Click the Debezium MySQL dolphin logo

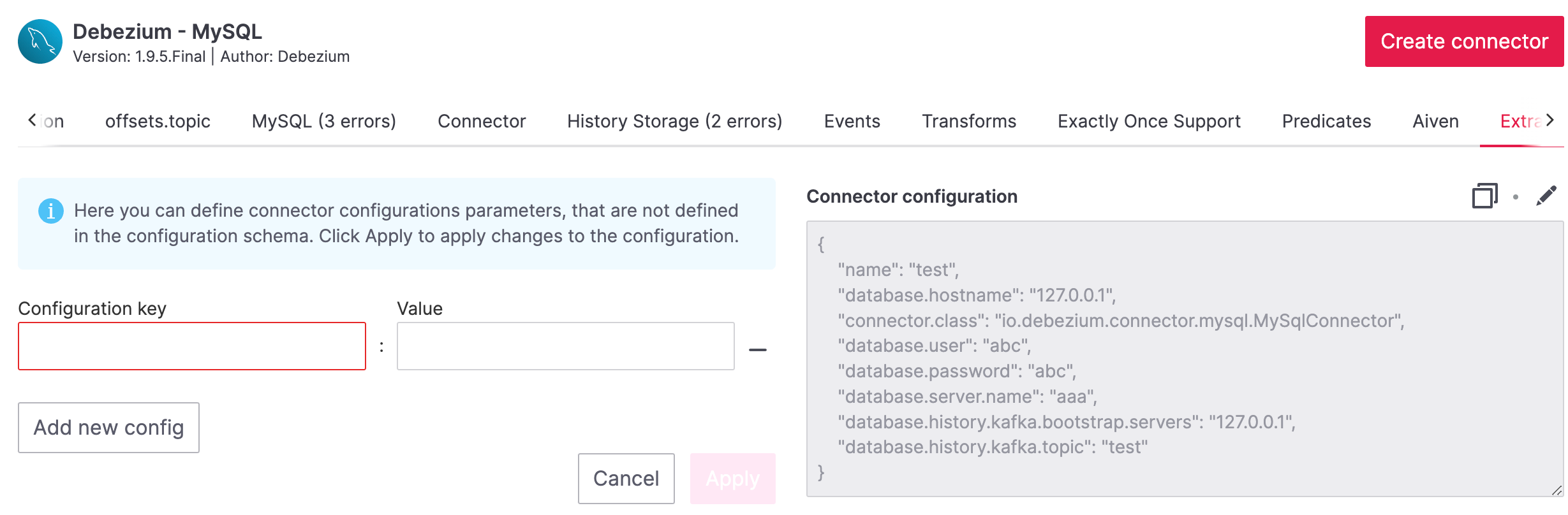click(40, 41)
